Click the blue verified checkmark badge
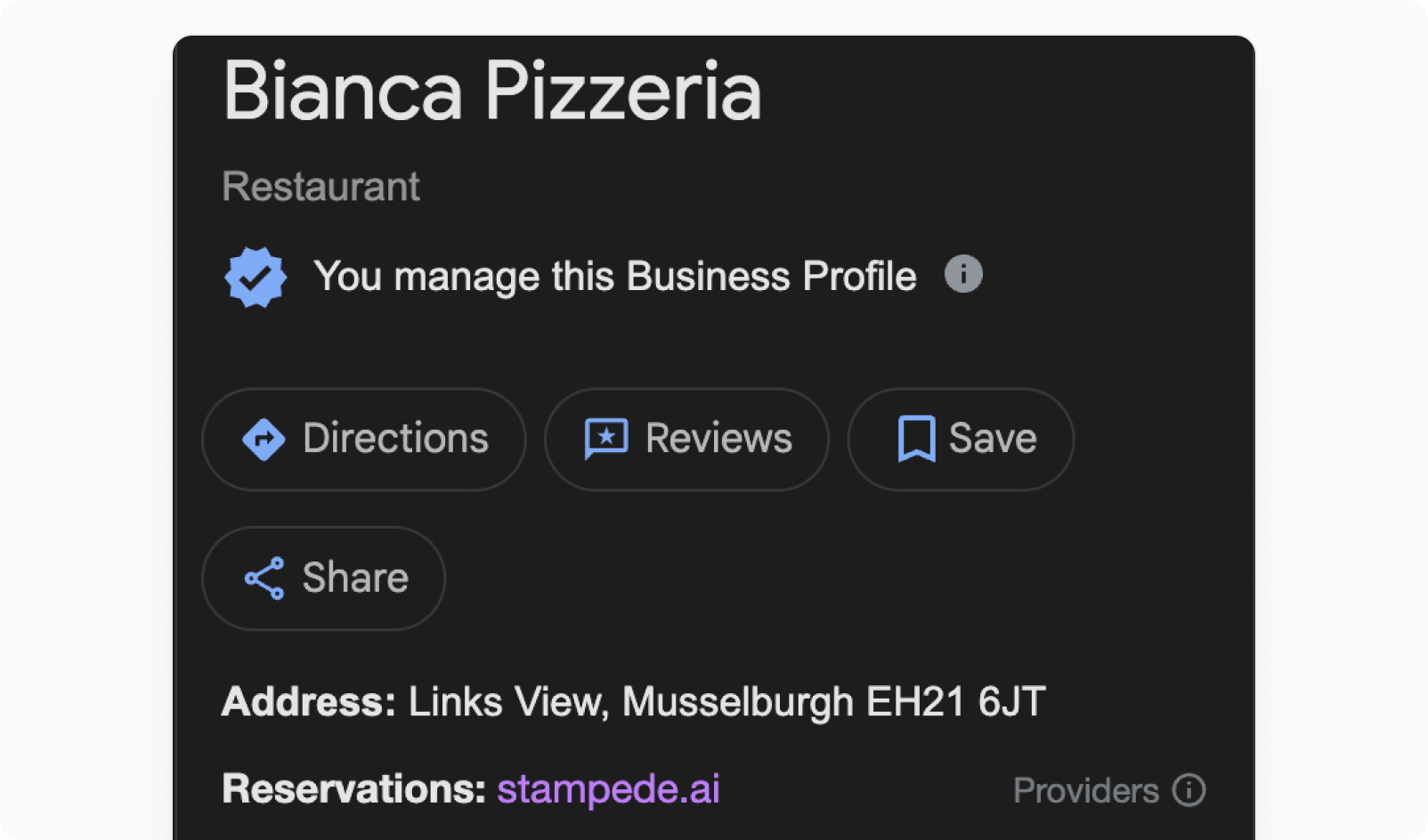The image size is (1428, 840). coord(256,277)
